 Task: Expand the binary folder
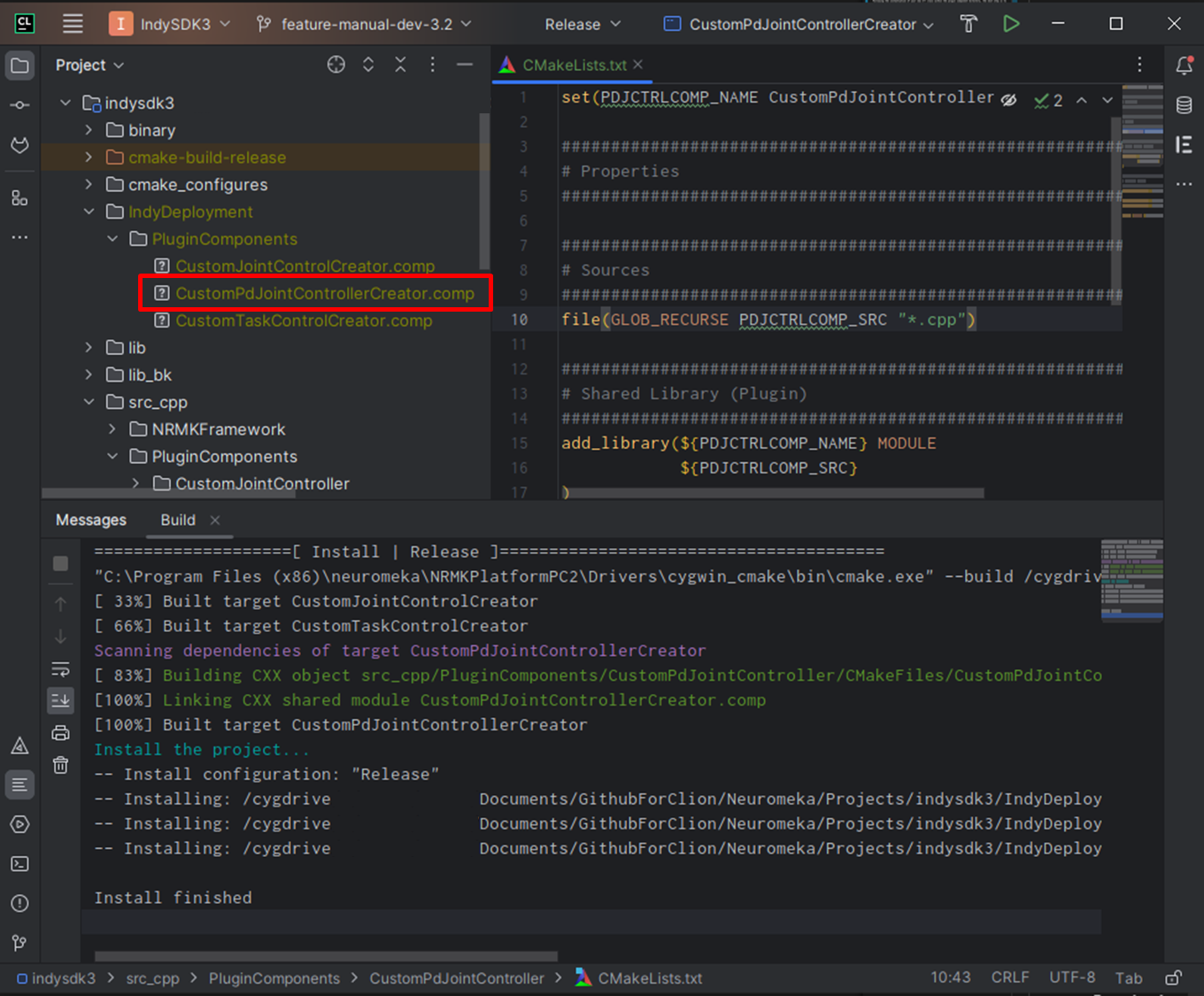tap(89, 130)
